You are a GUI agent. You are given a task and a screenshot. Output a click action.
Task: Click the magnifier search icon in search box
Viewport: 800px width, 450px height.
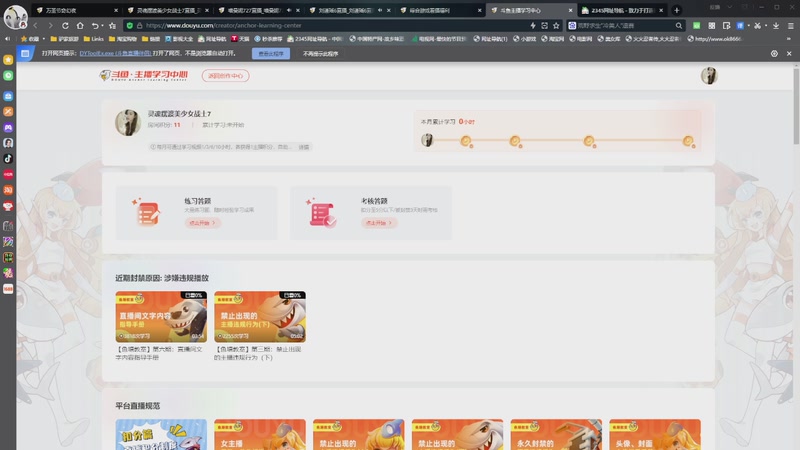click(679, 26)
